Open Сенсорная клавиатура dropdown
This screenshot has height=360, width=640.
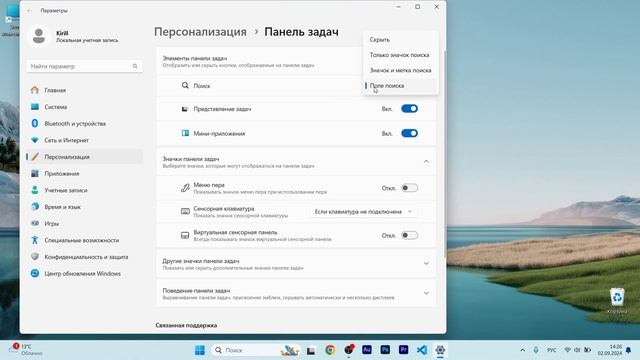click(x=363, y=212)
